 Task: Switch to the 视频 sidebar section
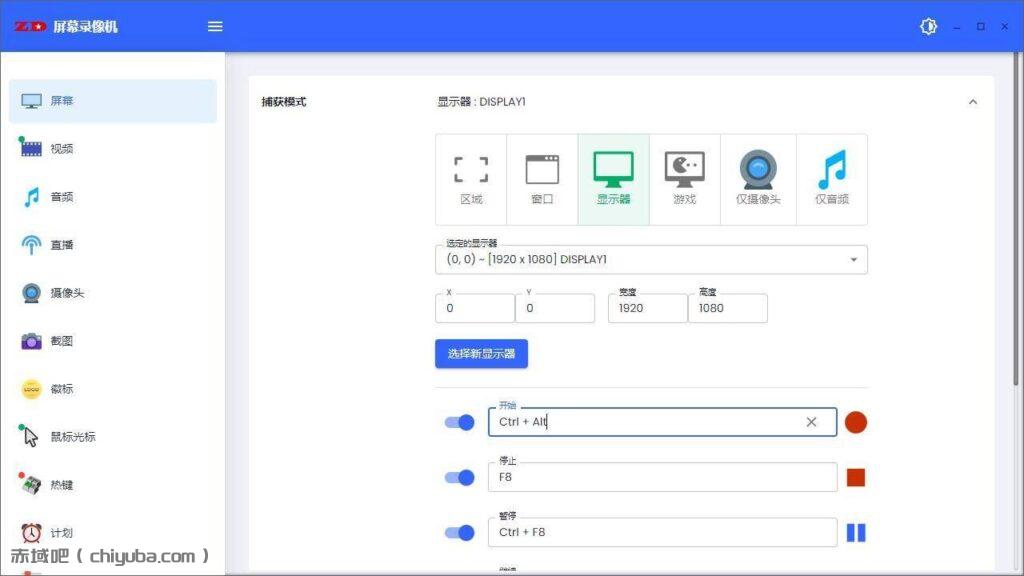(60, 148)
